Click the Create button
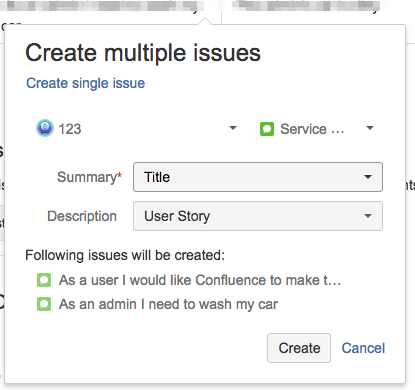This screenshot has height=390, width=415. tap(299, 348)
